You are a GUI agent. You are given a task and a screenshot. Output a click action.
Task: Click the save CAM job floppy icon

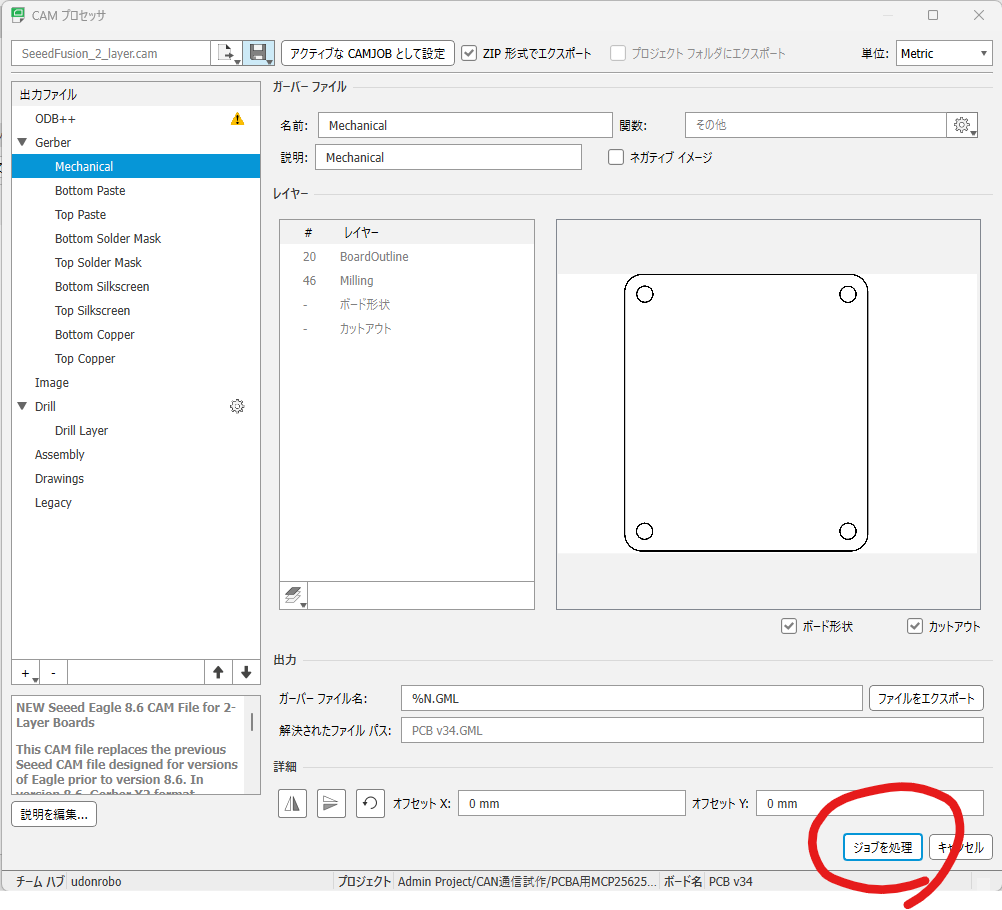coord(258,54)
